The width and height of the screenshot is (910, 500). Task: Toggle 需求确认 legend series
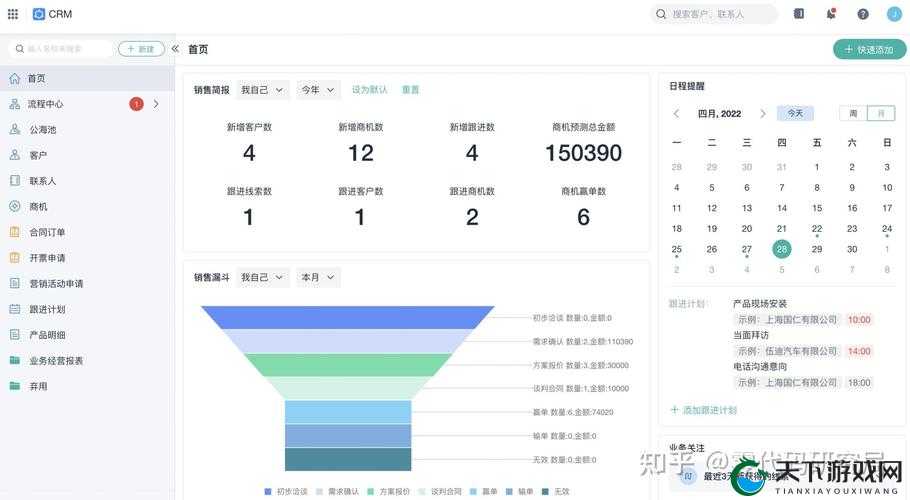coord(337,491)
